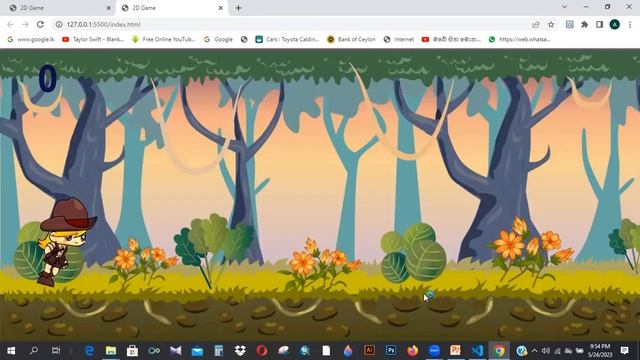Open PowerPoint from the taskbar
640x360 pixels.
pos(456,351)
